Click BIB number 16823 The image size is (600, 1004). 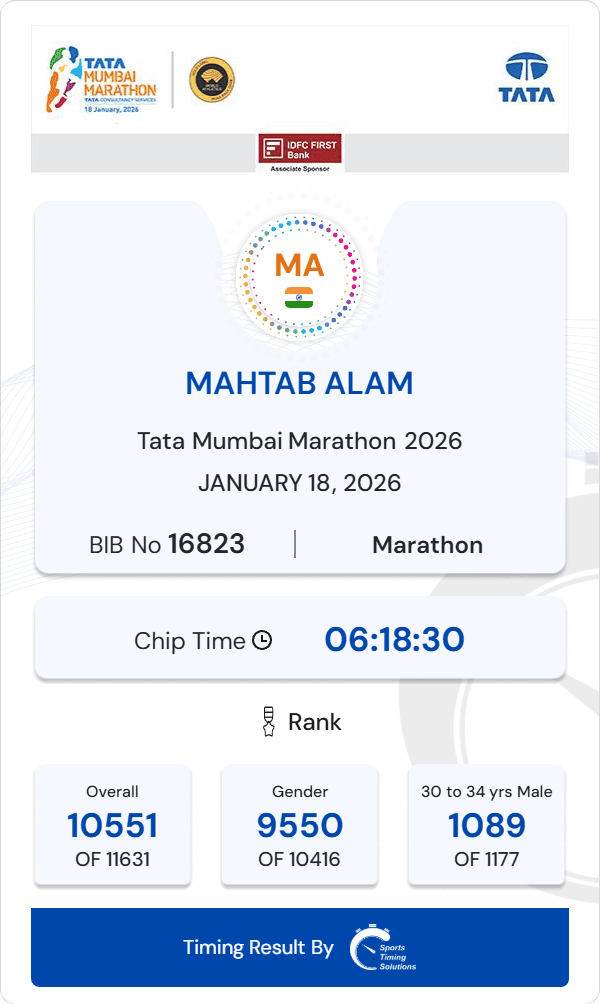[x=206, y=544]
